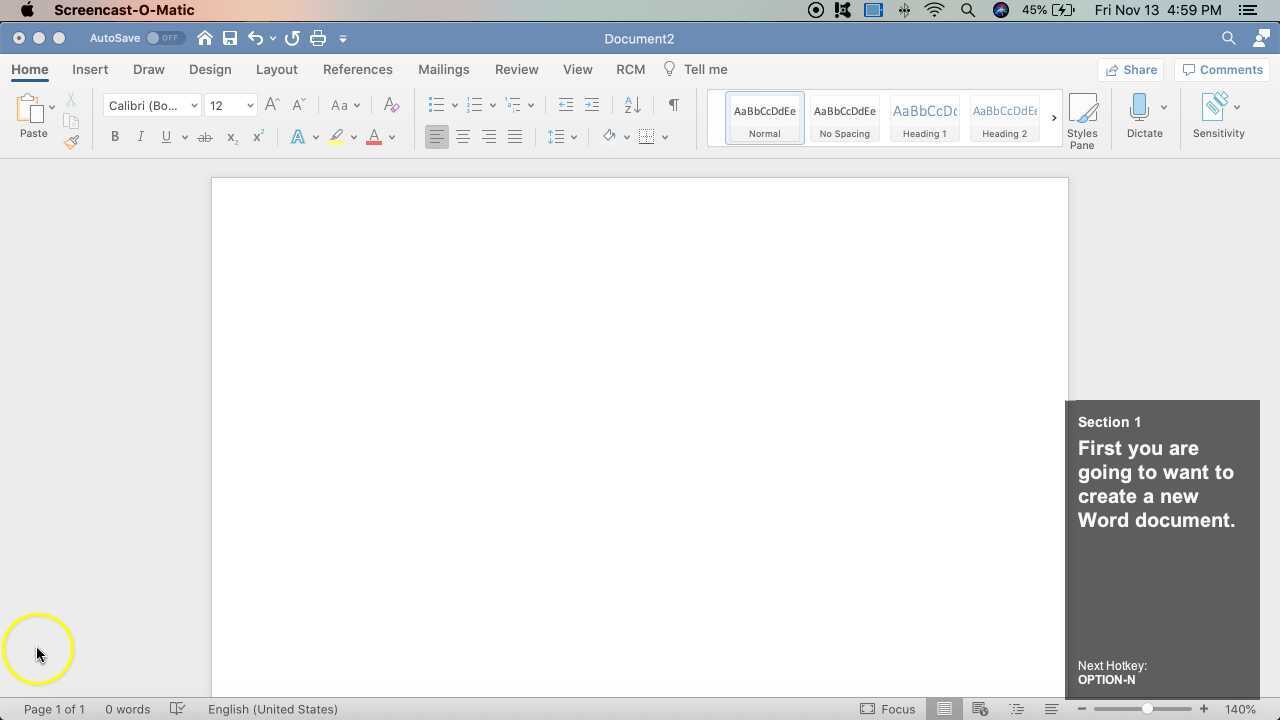Open the spelling check icon in status bar
This screenshot has height=720, width=1280.
(177, 709)
